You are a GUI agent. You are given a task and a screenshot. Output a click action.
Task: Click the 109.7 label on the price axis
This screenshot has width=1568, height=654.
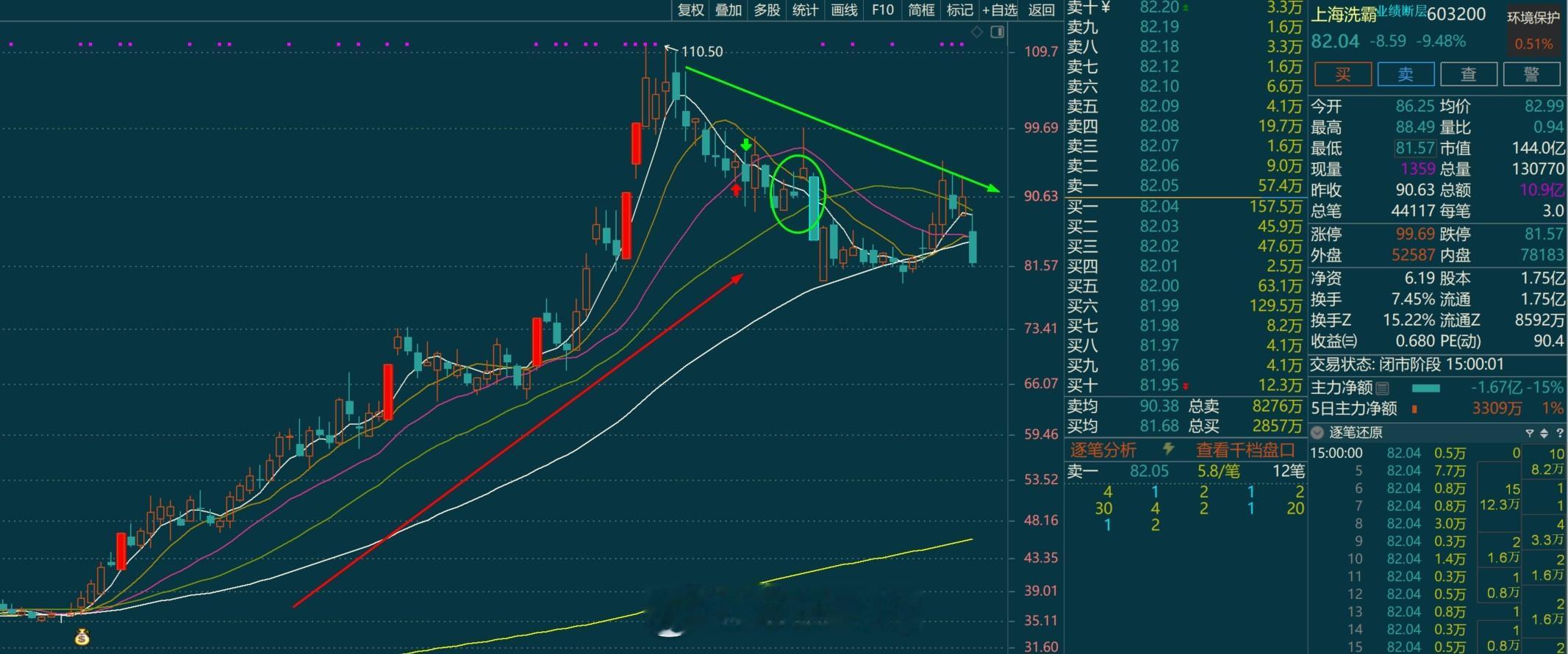1042,51
